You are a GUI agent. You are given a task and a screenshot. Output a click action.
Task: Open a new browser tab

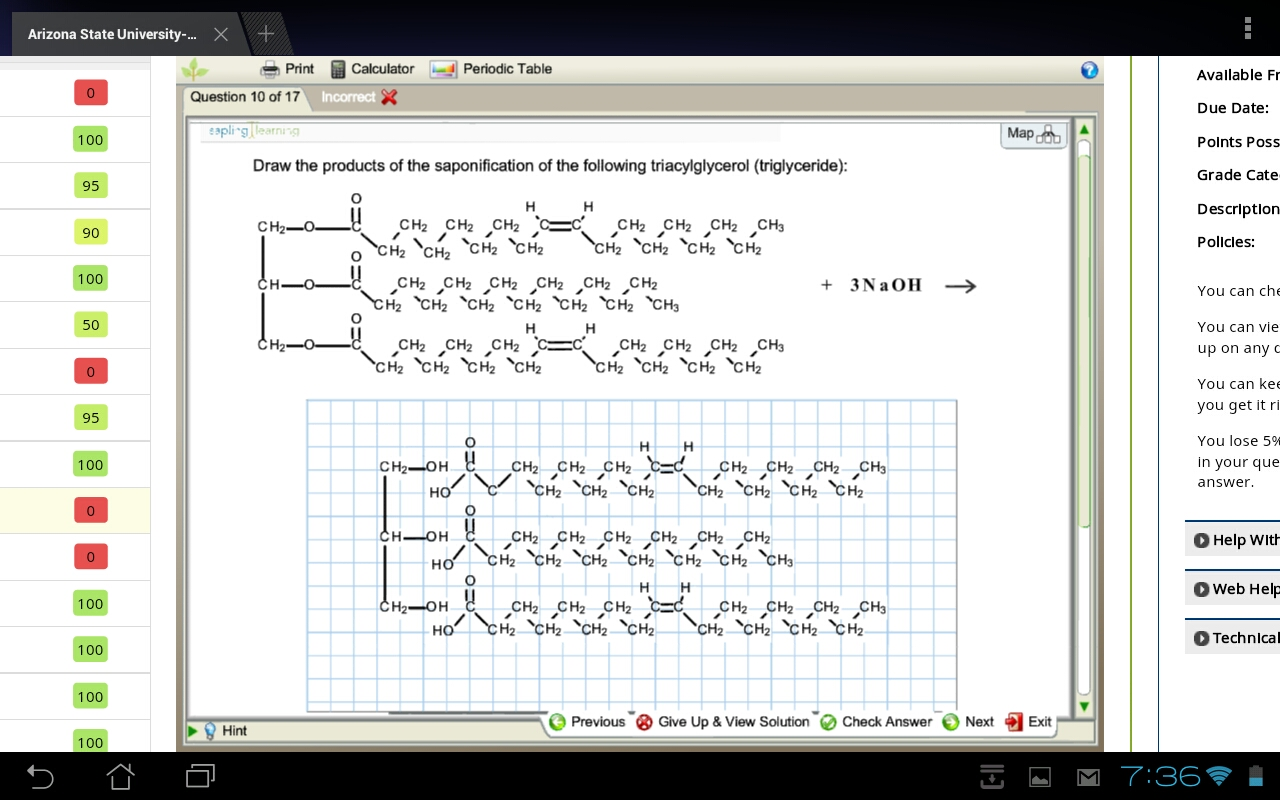click(266, 34)
